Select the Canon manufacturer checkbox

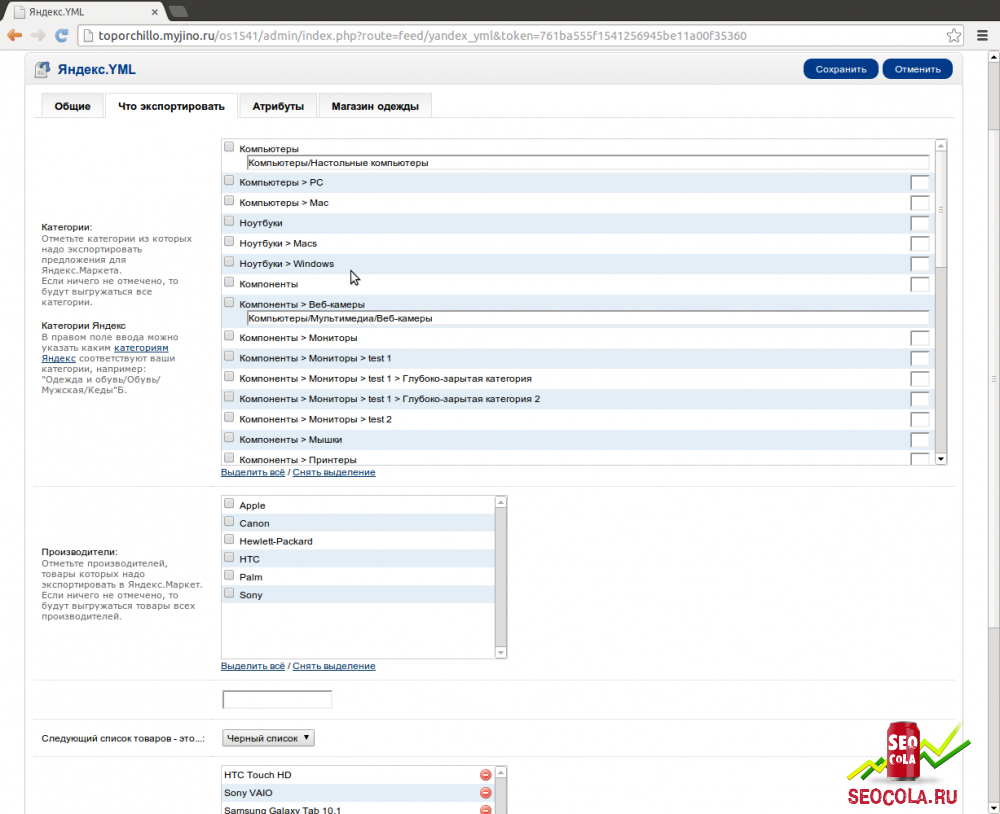(x=229, y=522)
